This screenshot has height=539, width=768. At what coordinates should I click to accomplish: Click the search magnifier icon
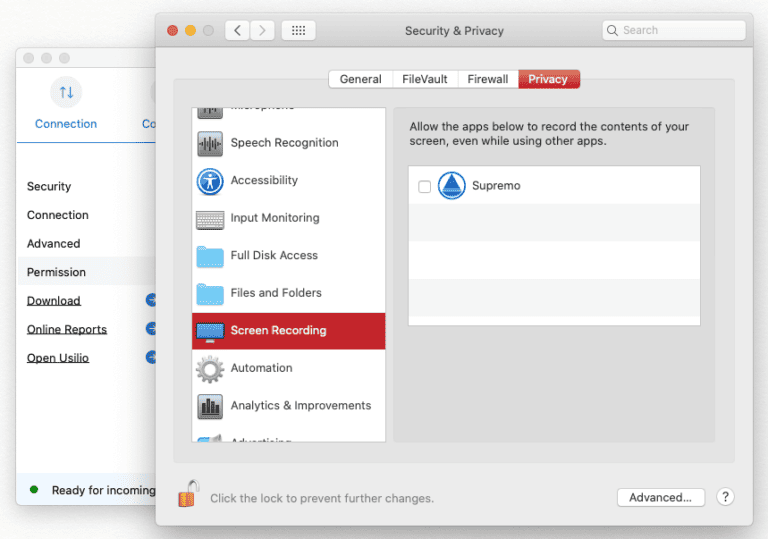612,30
